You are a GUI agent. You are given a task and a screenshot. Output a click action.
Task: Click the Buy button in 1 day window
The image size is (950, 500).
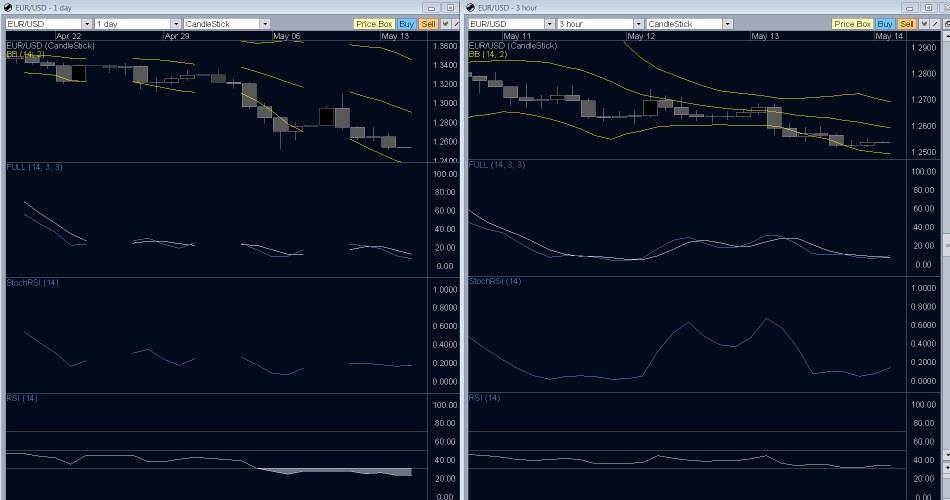pos(407,24)
